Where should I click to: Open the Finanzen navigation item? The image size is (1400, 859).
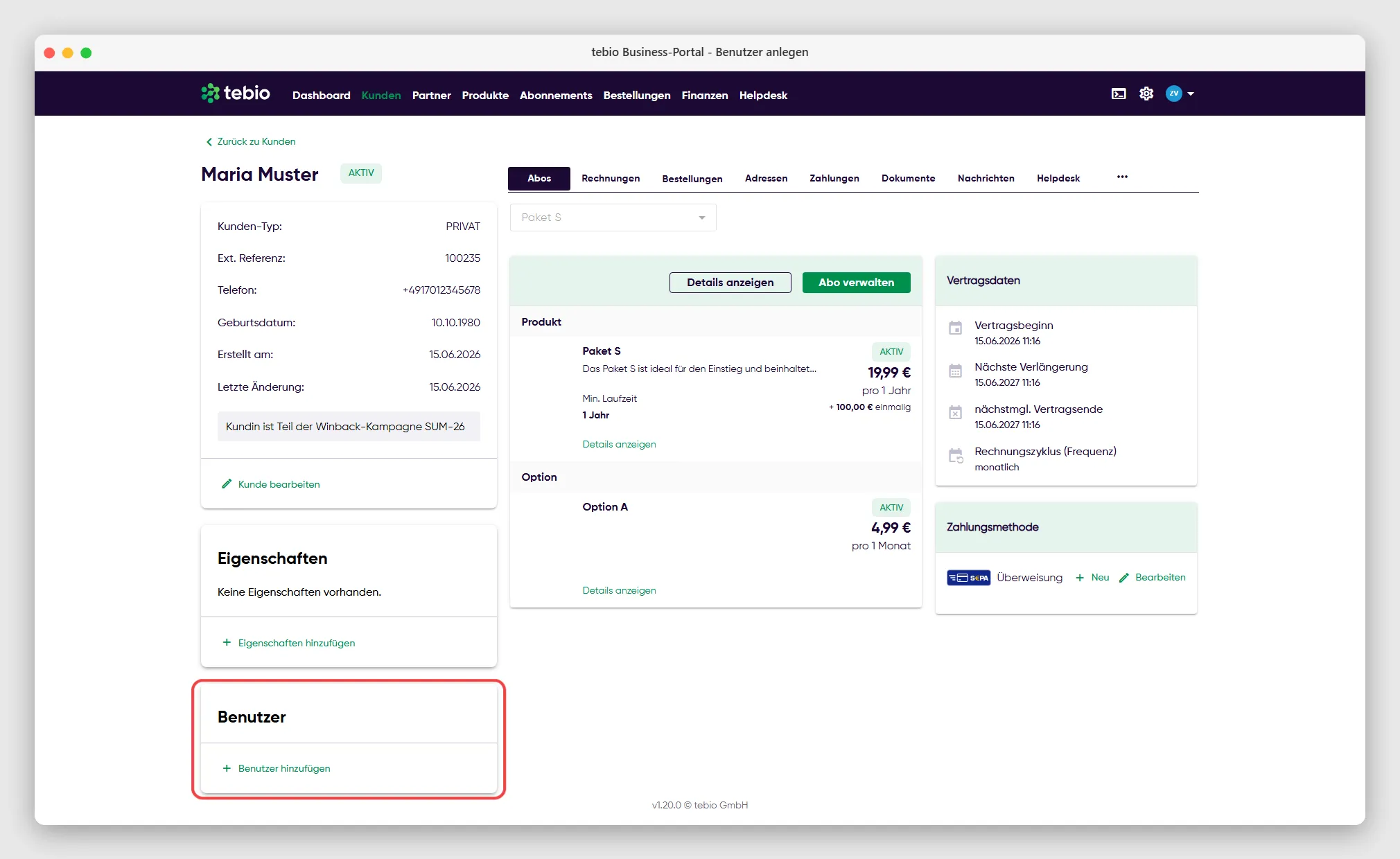(705, 95)
